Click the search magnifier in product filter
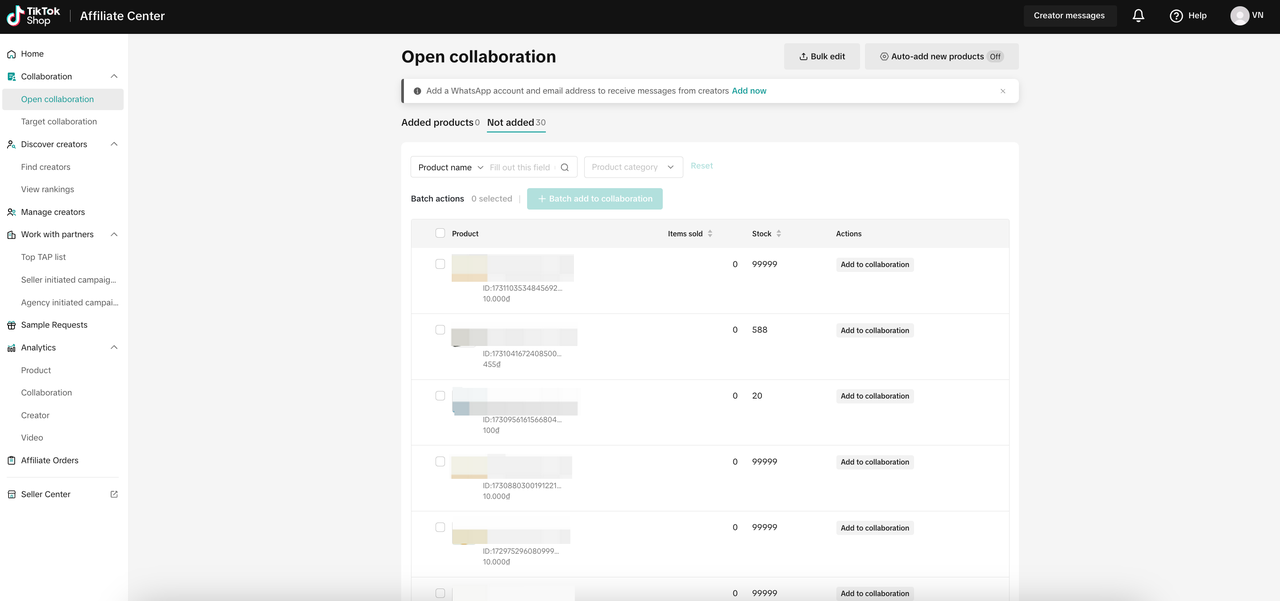This screenshot has height=601, width=1280. click(x=565, y=168)
